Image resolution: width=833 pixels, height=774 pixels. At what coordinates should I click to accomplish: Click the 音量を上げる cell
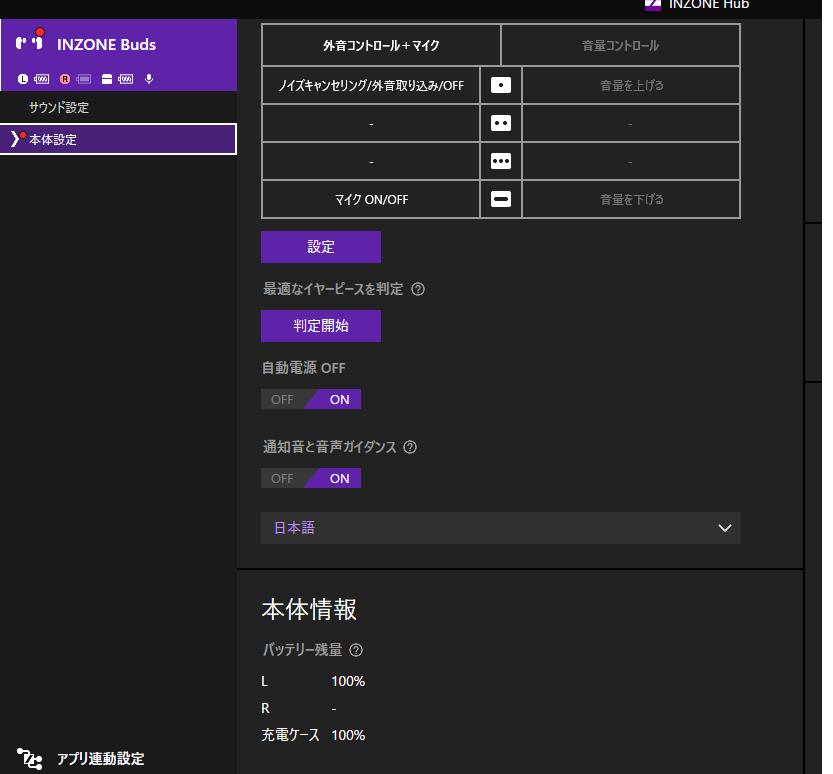631,85
